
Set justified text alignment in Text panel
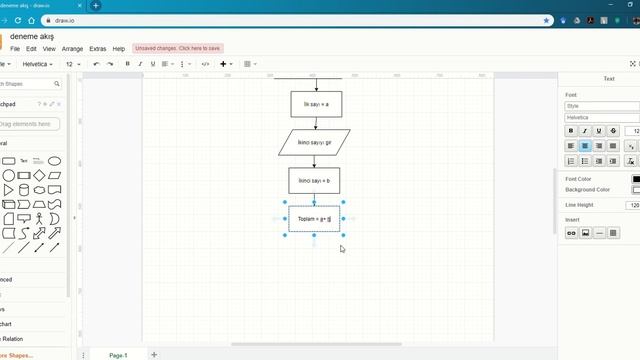[613, 146]
